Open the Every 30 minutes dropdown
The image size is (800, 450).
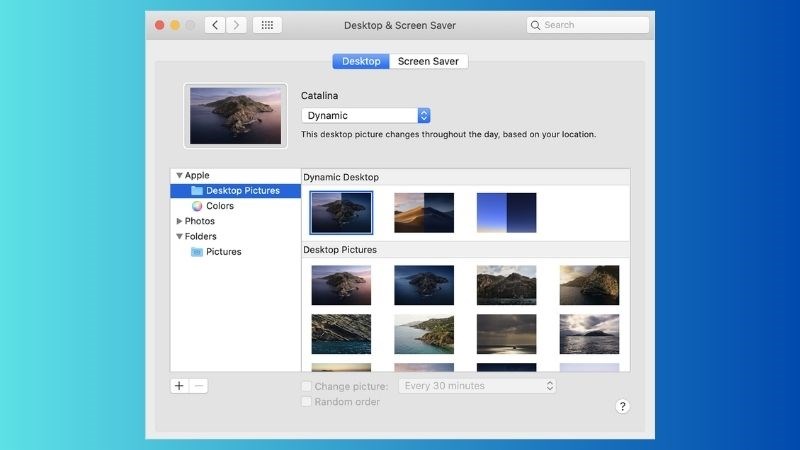click(478, 386)
